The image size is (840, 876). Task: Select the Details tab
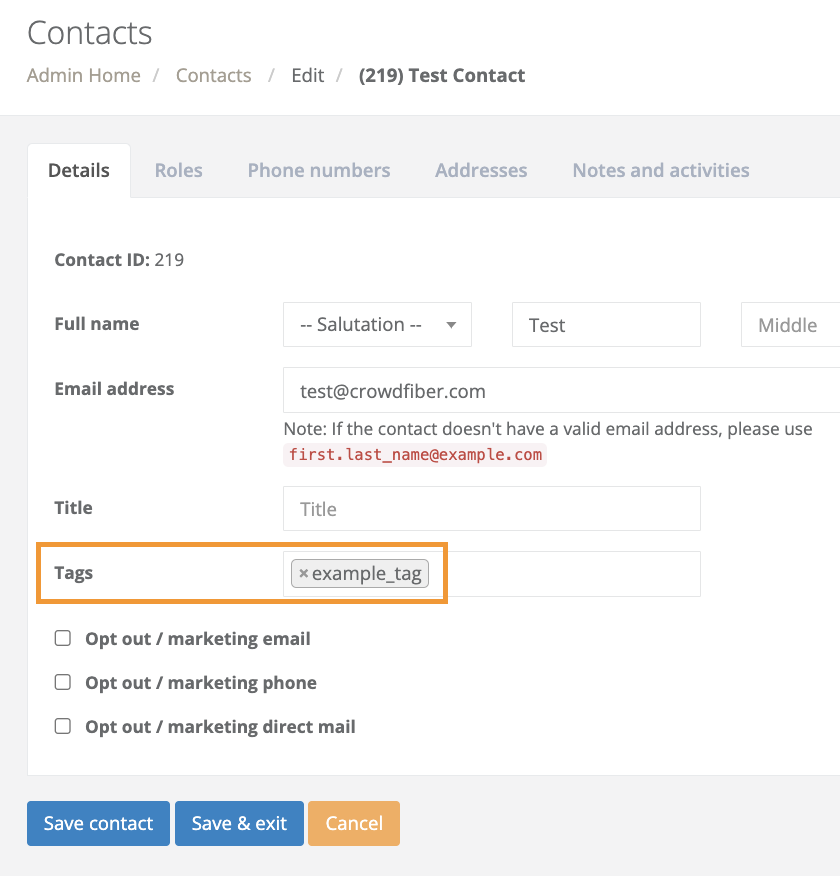coord(79,170)
